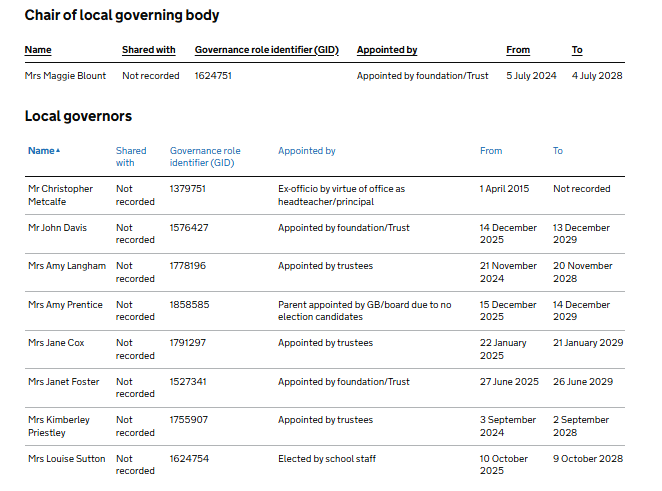Select Mrs Maggie Blount name cell
662x491 pixels.
point(64,76)
